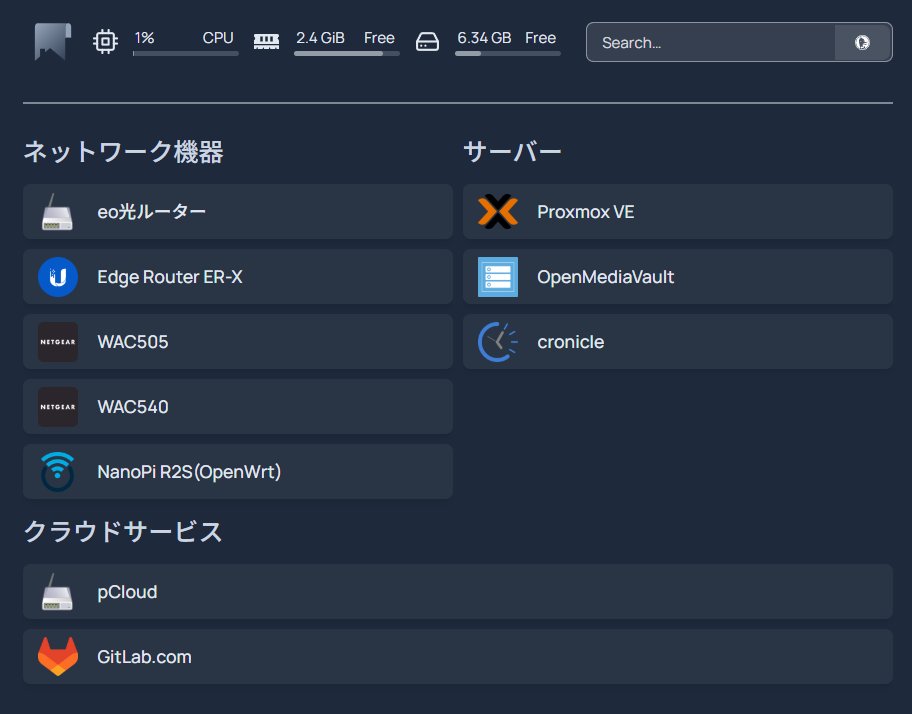Open GitLab.com link

coord(458,656)
